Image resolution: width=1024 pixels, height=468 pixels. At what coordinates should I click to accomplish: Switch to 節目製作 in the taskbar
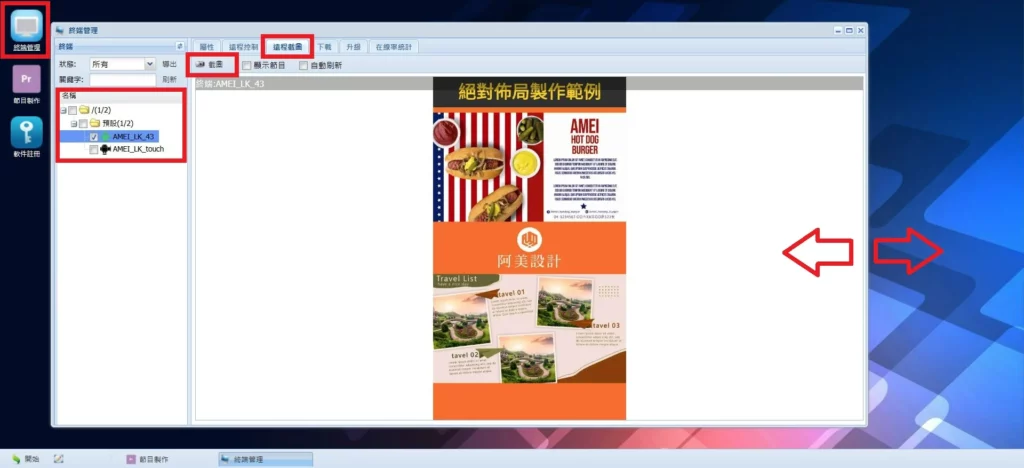152,459
